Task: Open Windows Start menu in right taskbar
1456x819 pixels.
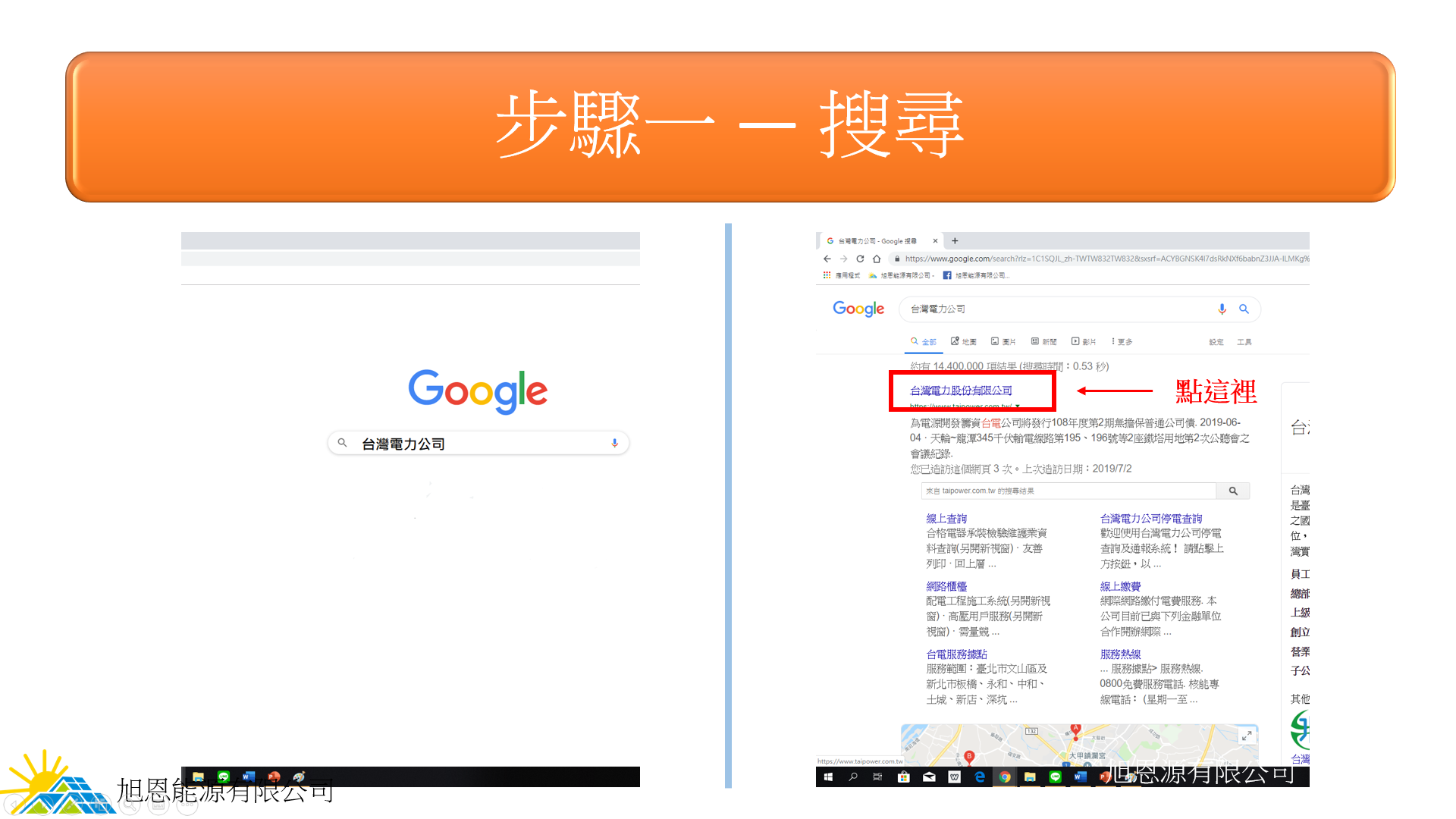Action: 828,777
